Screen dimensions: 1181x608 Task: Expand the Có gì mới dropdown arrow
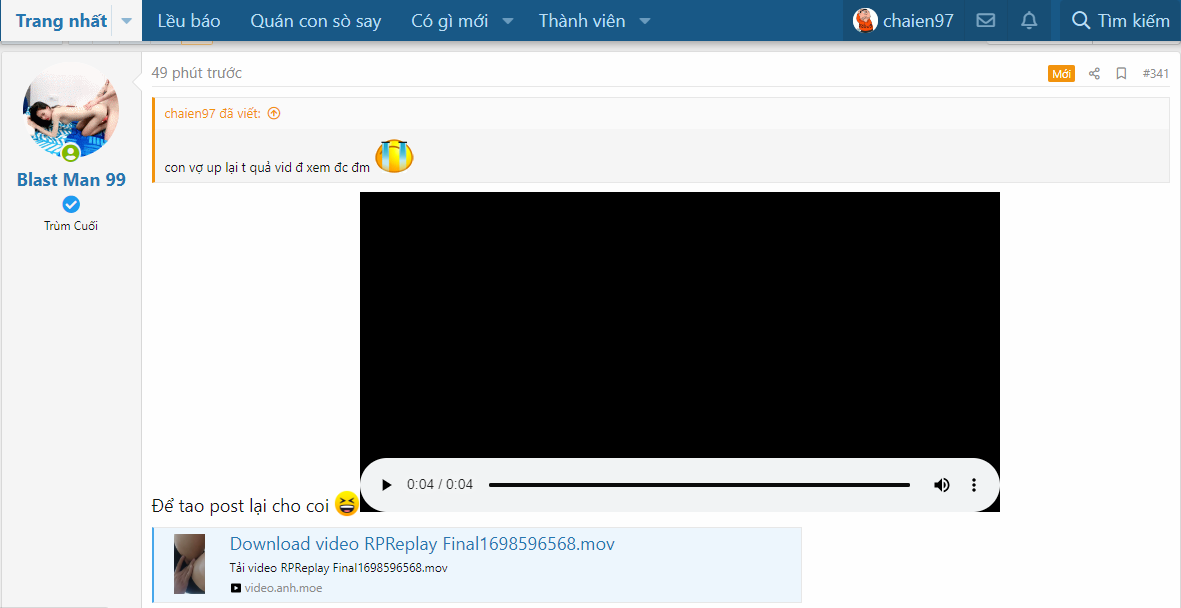click(508, 21)
